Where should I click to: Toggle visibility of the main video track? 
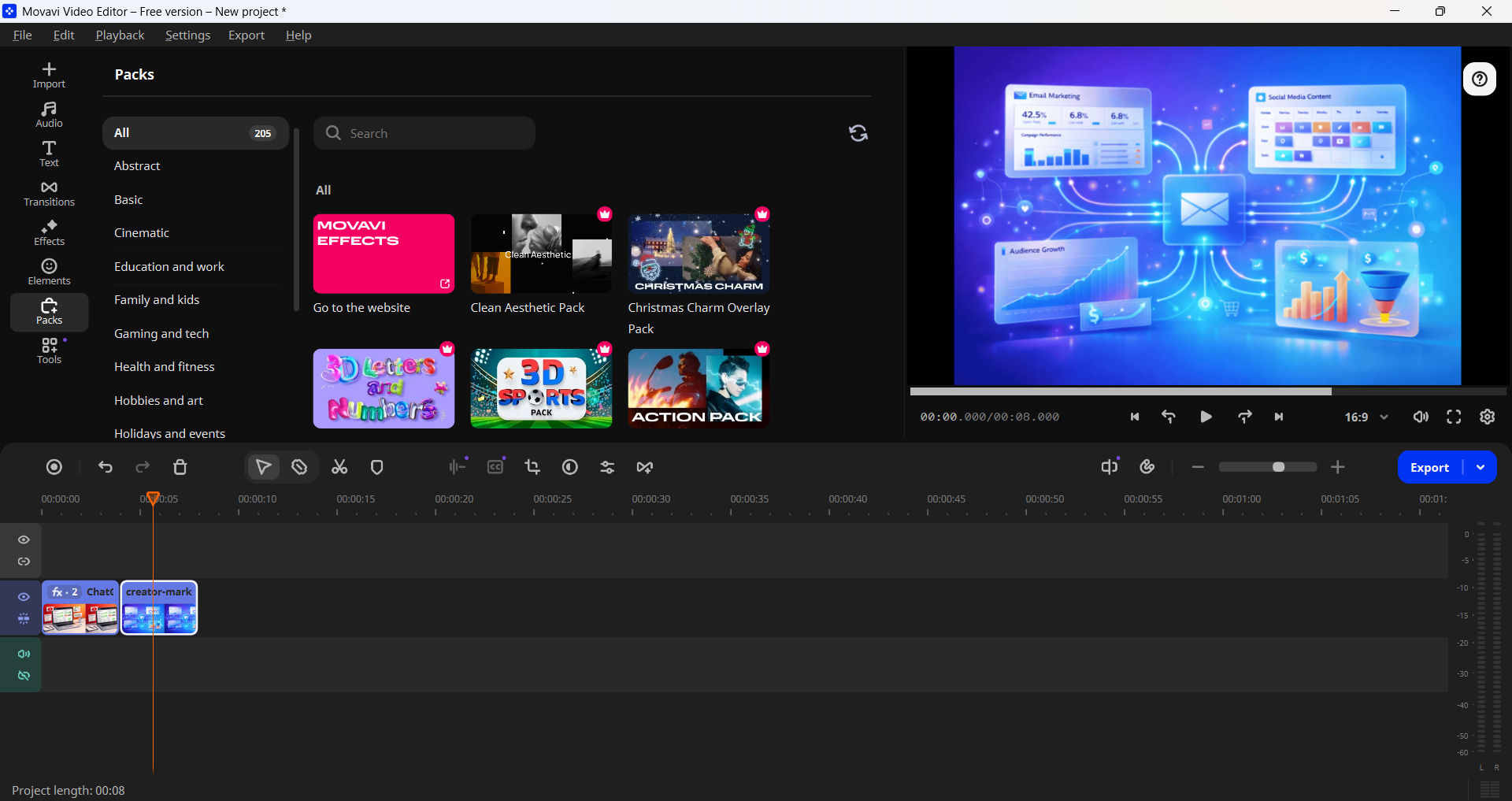pos(24,596)
